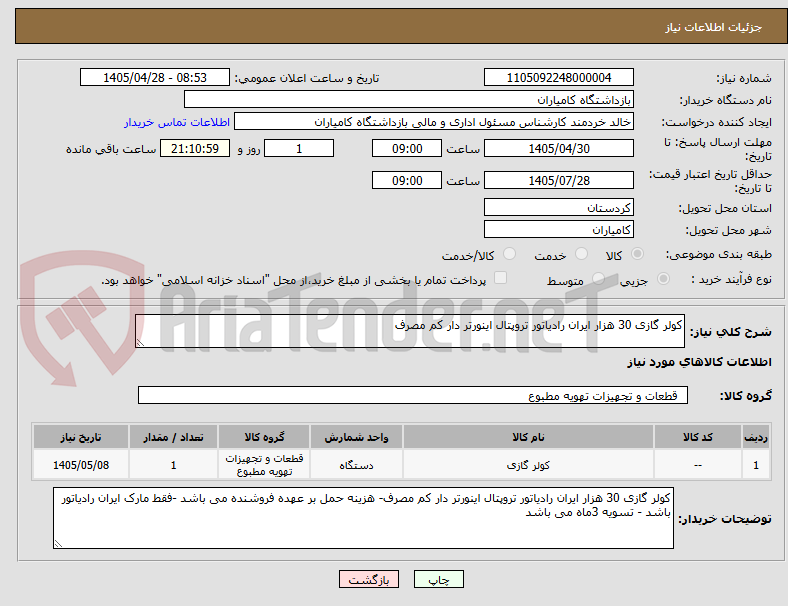Click the response deadline hour field 09:00
788x606 pixels.
(x=407, y=148)
